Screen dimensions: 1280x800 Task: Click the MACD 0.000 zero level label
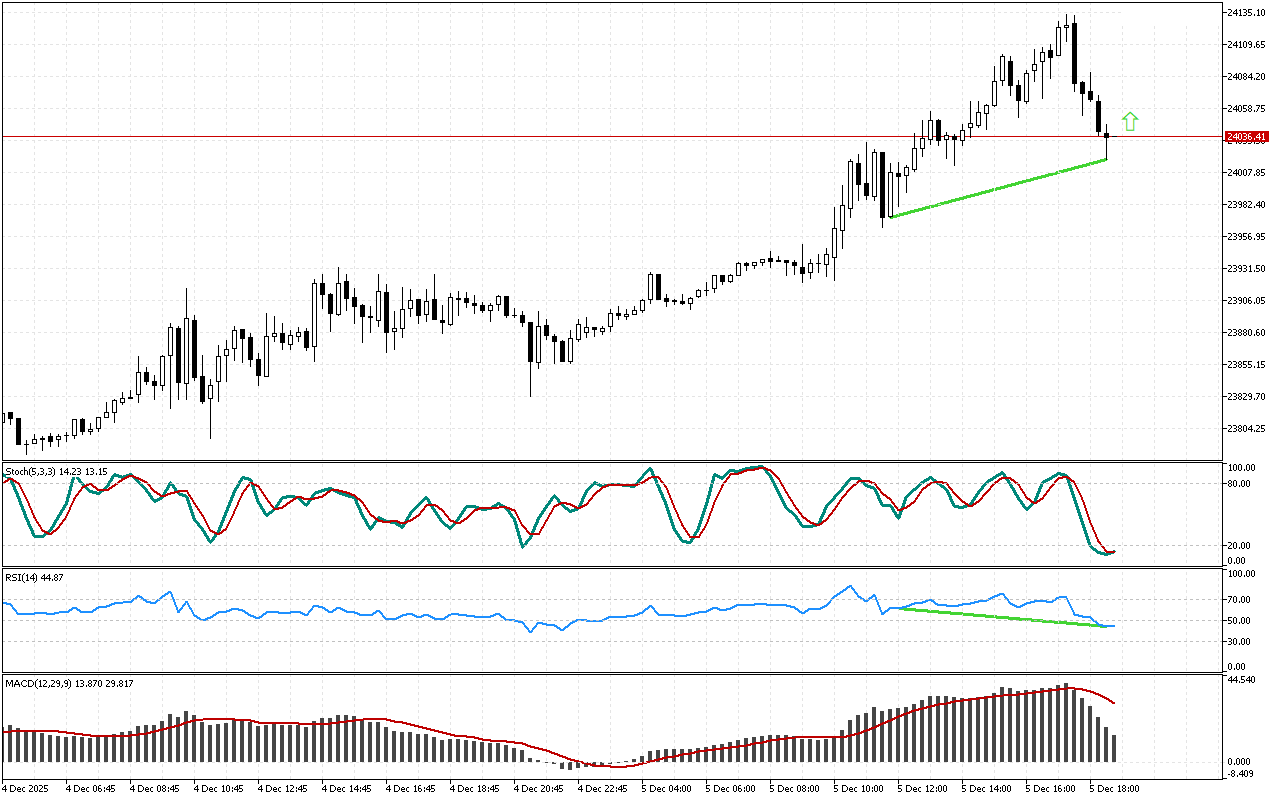click(1241, 761)
